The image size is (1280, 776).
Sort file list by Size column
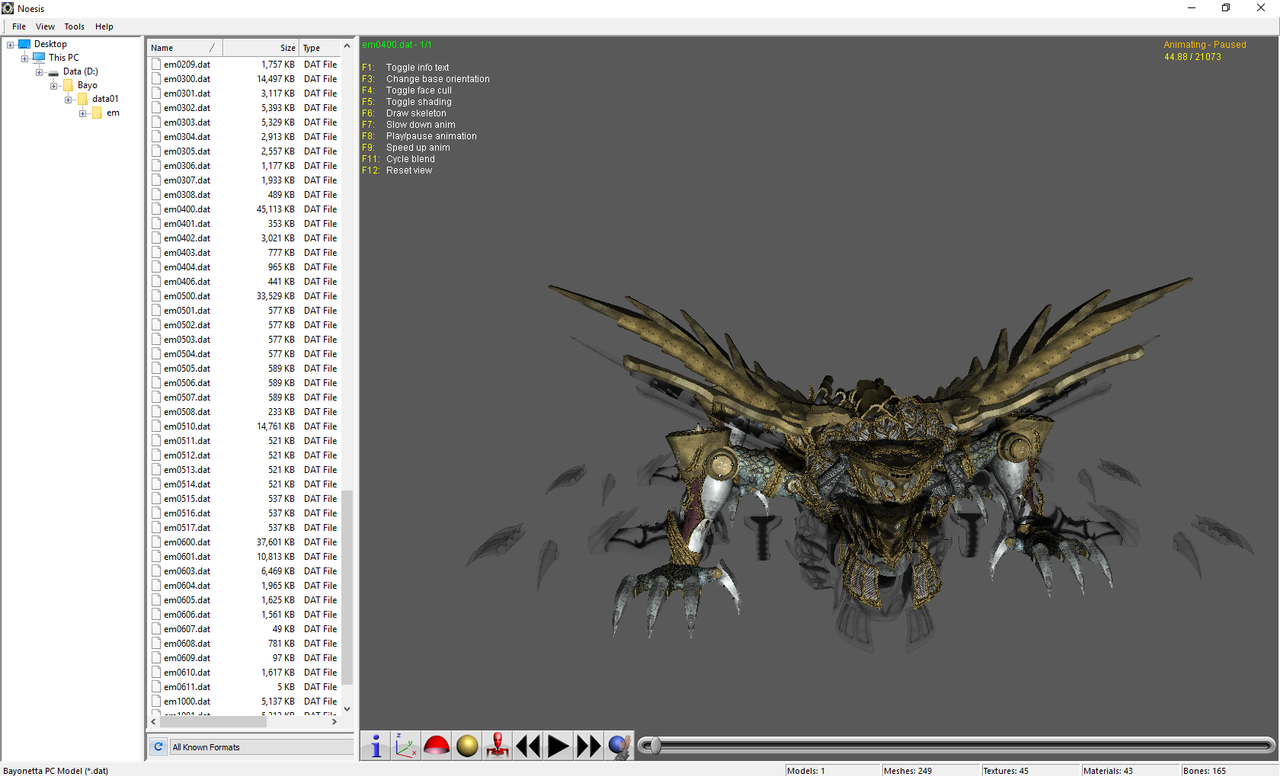[261, 48]
